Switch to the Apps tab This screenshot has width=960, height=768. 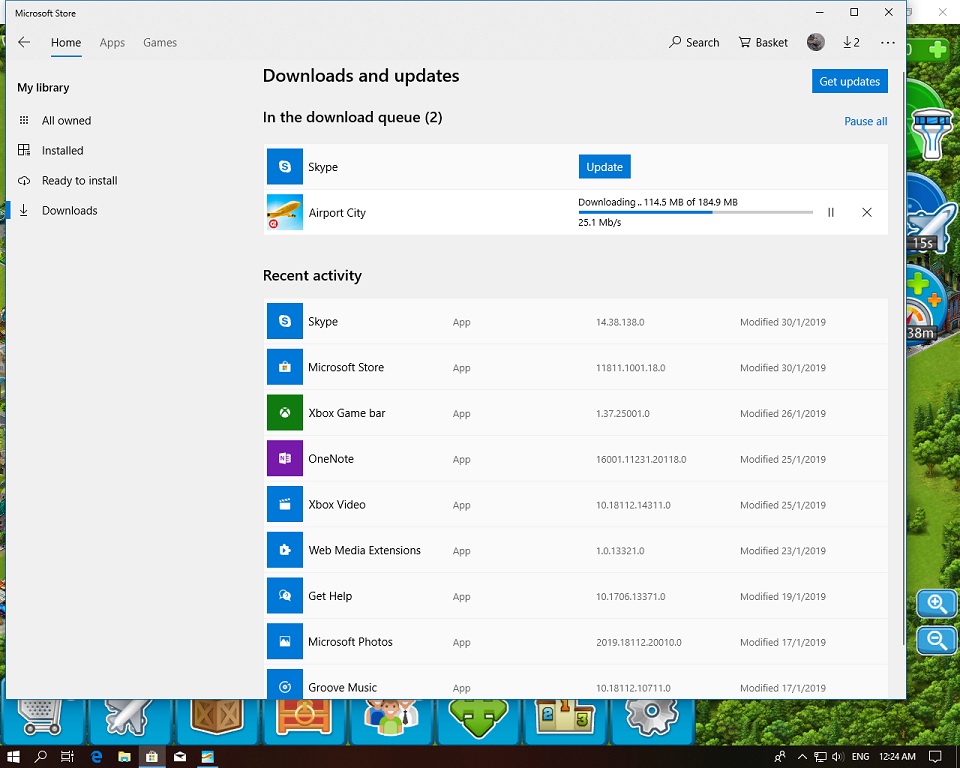pyautogui.click(x=112, y=42)
